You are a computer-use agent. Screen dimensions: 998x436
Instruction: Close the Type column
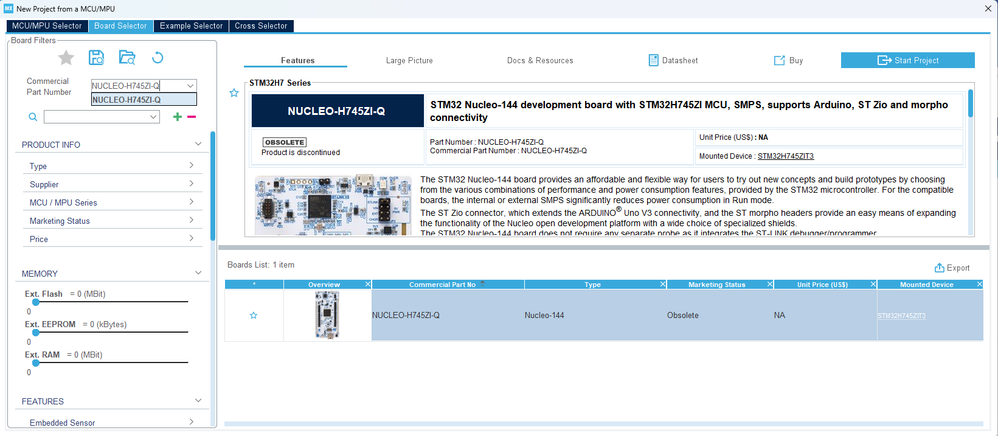663,285
